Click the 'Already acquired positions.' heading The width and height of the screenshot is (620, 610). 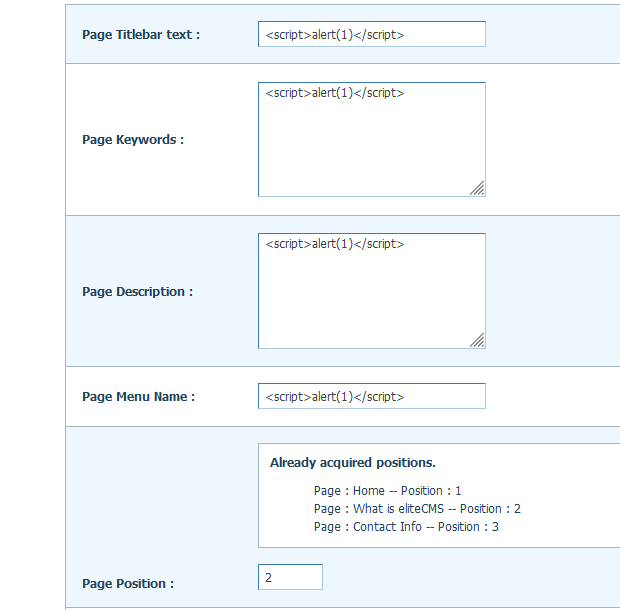point(353,463)
